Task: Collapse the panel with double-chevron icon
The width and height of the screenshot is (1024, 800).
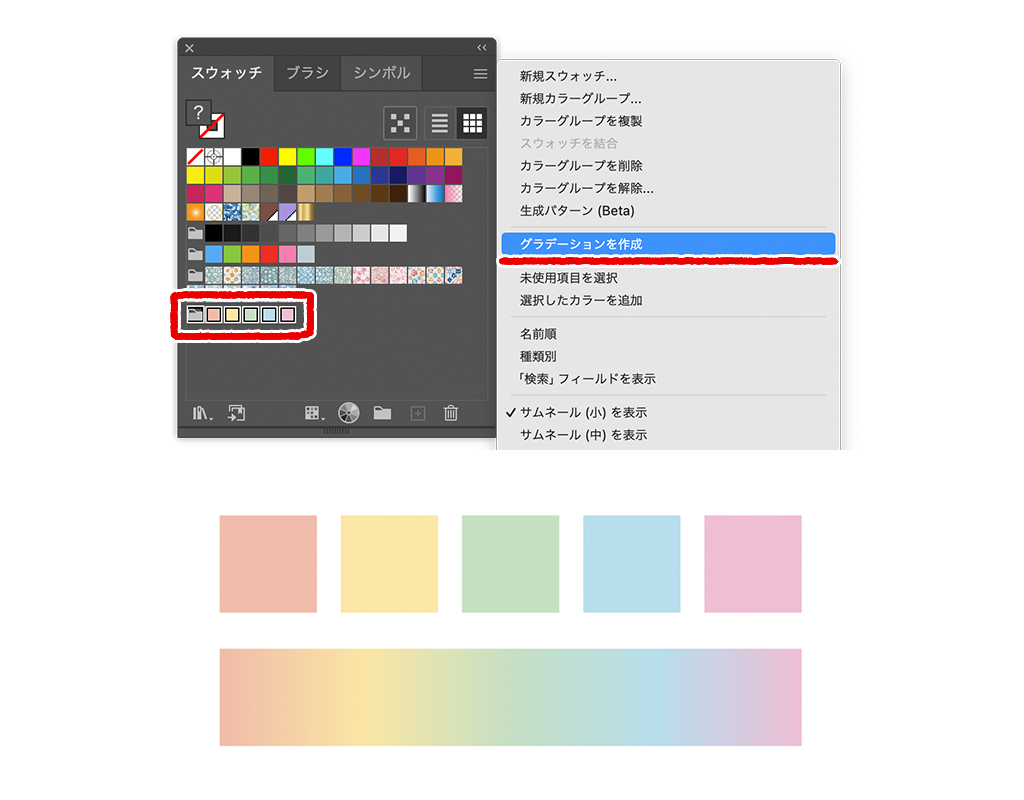Action: [x=482, y=48]
